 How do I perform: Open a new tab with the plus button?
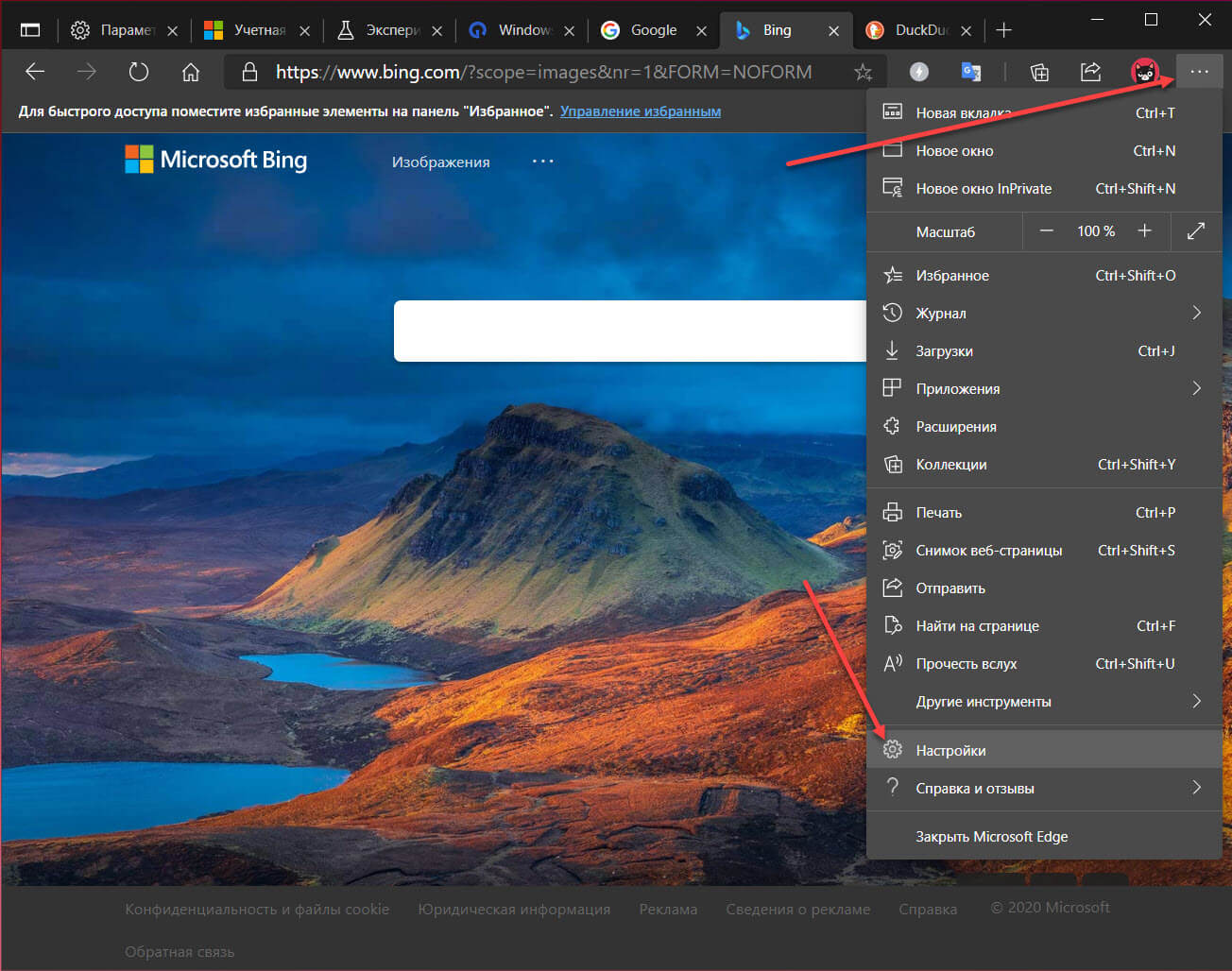point(1003,30)
